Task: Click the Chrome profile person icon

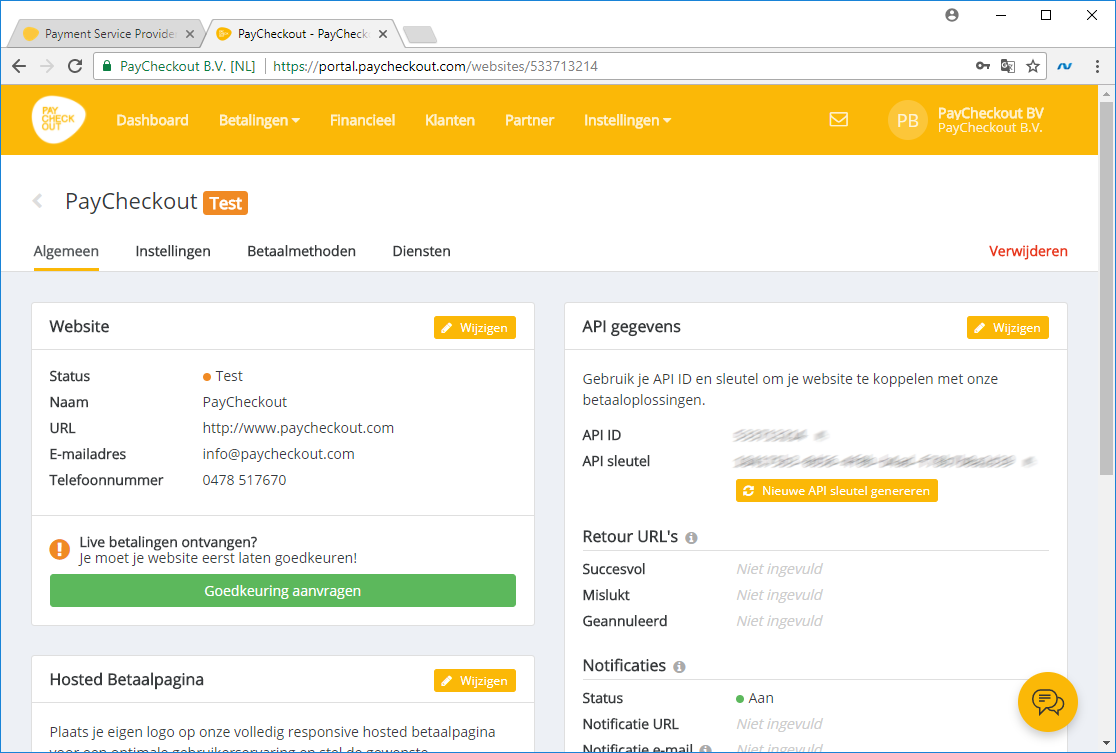Action: coord(952,15)
